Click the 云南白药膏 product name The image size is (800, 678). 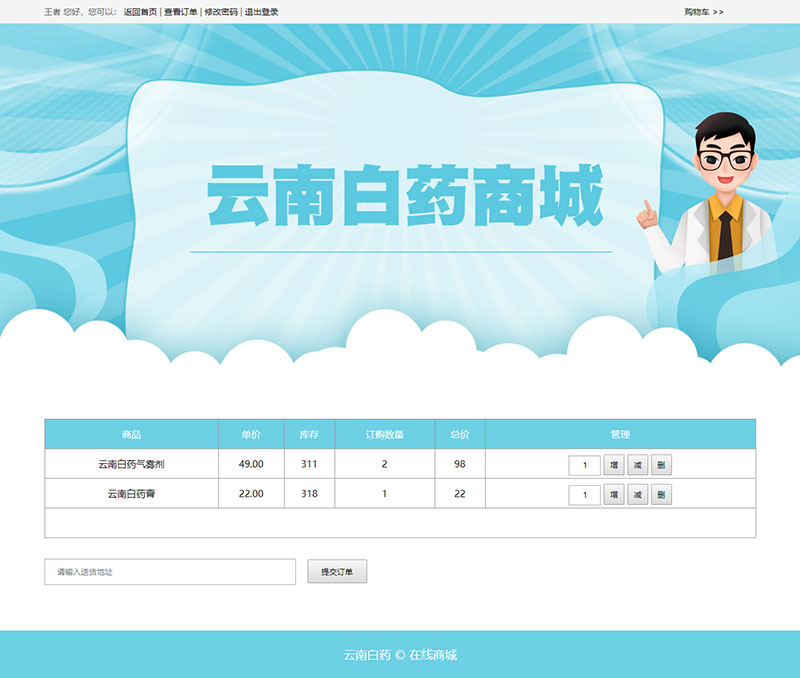[x=131, y=494]
